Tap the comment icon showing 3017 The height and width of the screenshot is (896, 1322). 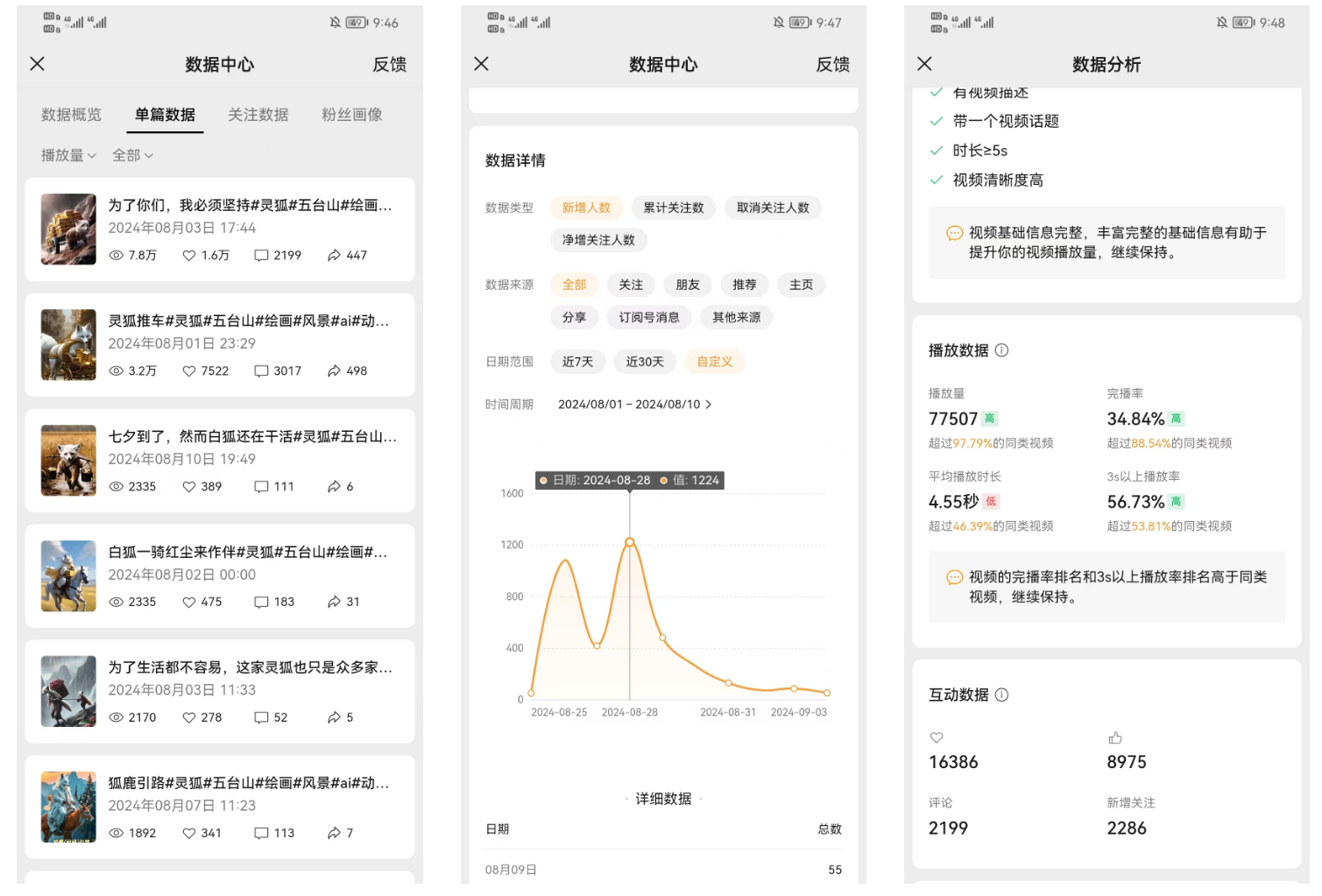(261, 371)
